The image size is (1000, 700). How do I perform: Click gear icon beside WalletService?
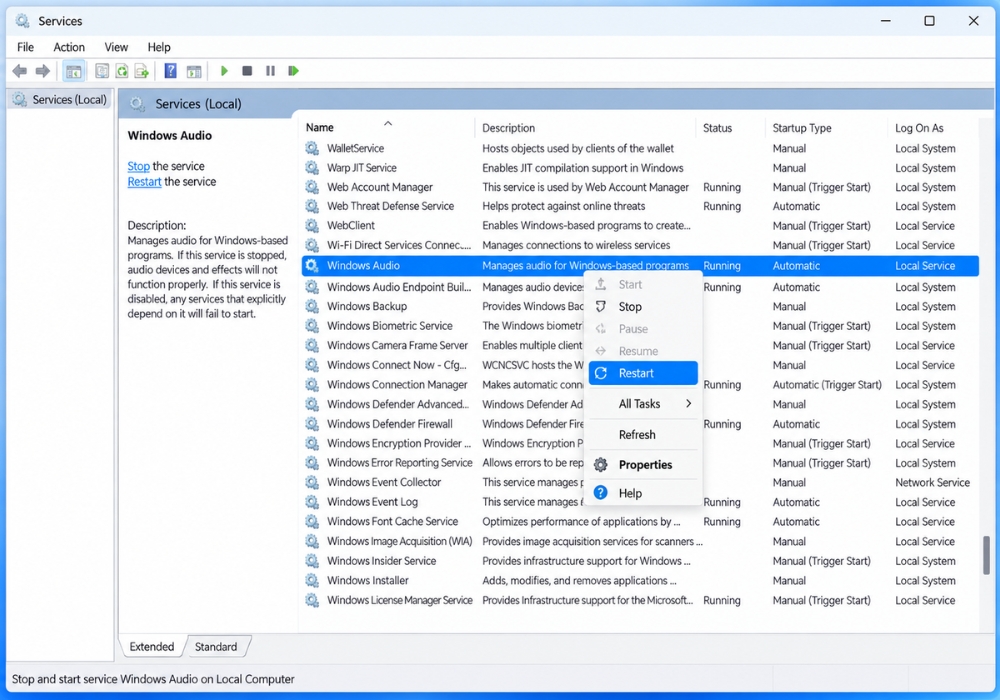pos(312,149)
